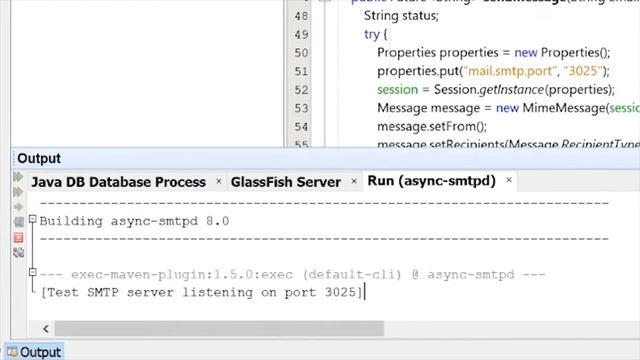This screenshot has height=360, width=640.
Task: Click 'Test SMTP server listening on port 3025' line
Action: click(x=202, y=292)
